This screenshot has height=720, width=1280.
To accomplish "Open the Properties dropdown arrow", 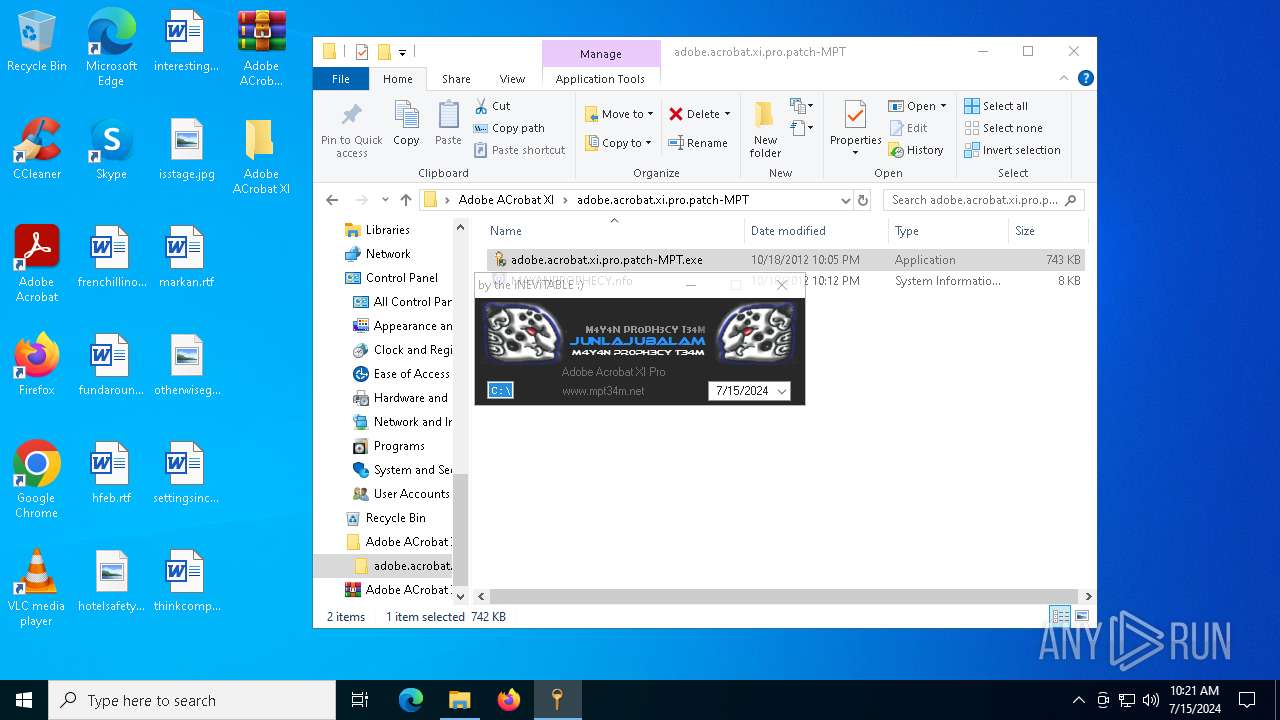I will pyautogui.click(x=855, y=153).
